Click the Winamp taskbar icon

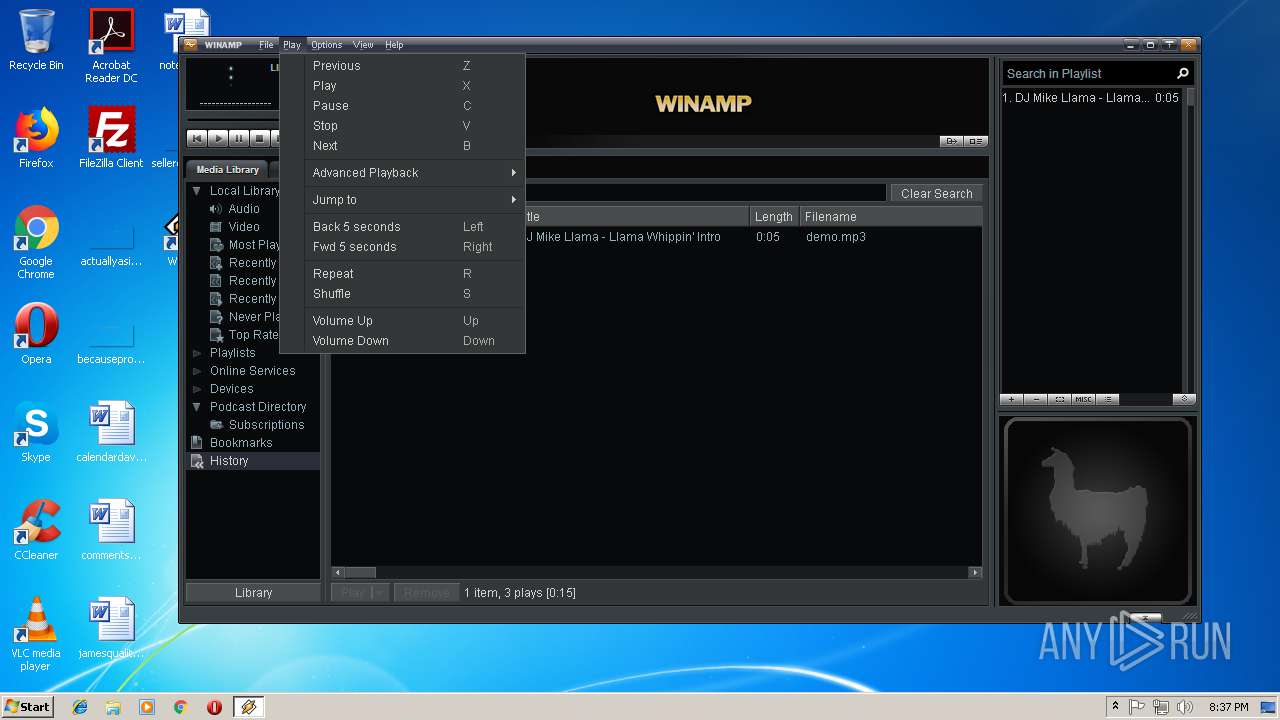(x=248, y=707)
